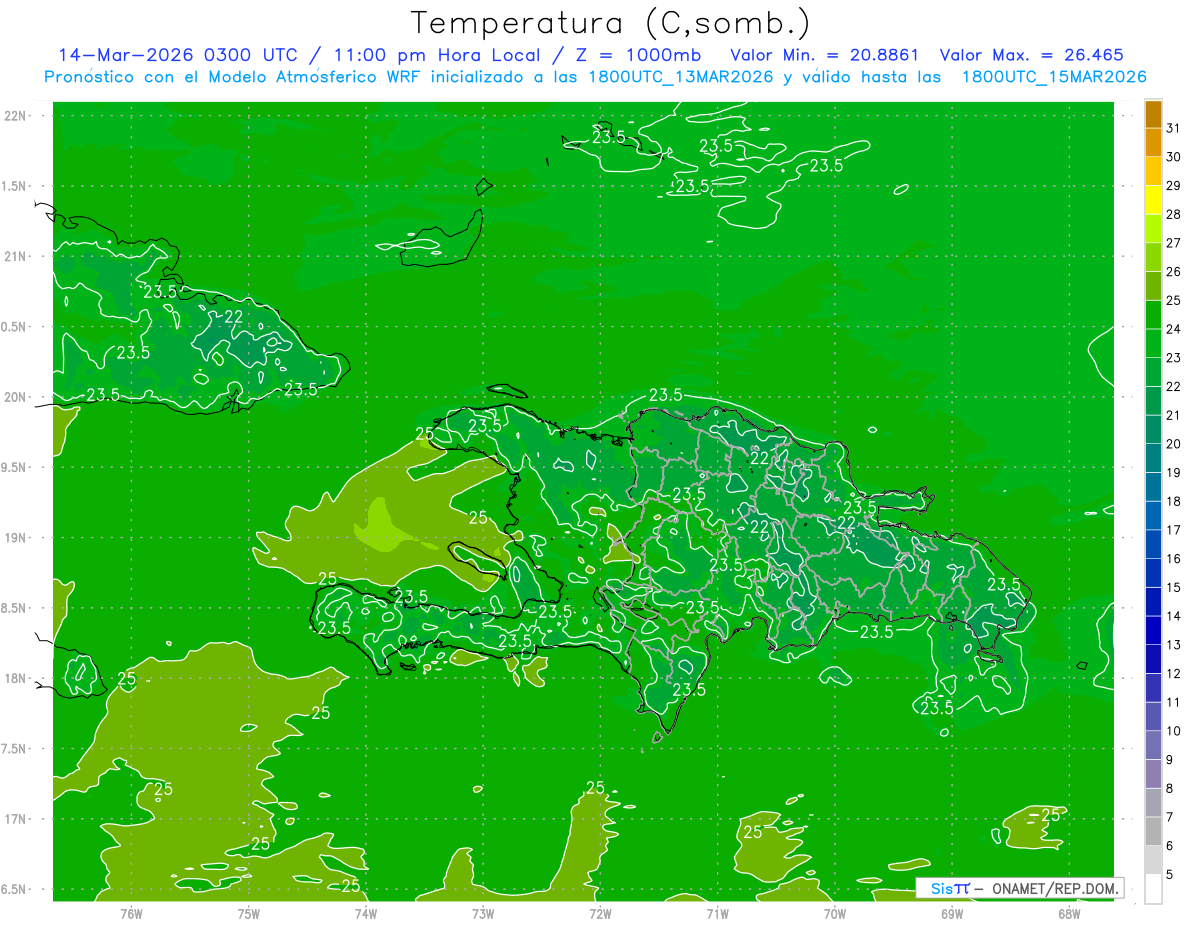Click the '68W' longitude axis label
The height and width of the screenshot is (927, 1200).
tap(1068, 913)
